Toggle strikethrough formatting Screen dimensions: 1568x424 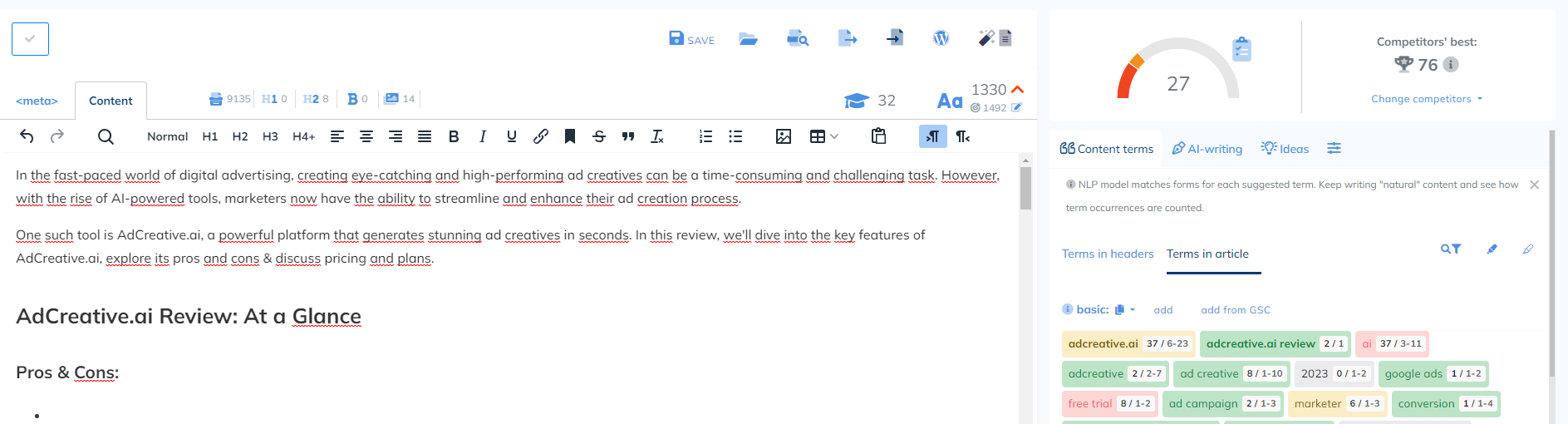[599, 136]
